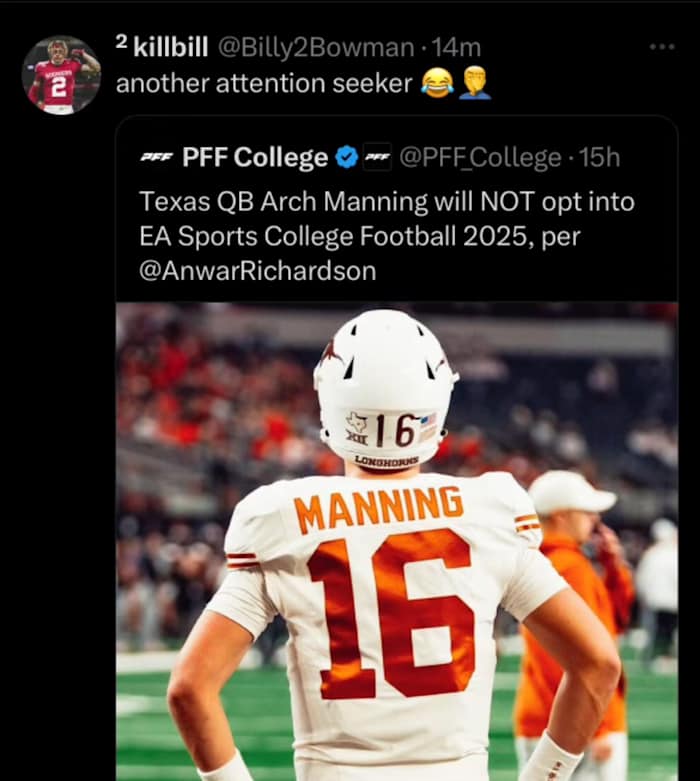Viewport: 700px width, 781px height.
Task: Click the 15h timestamp on quoted tweet
Action: tap(600, 158)
